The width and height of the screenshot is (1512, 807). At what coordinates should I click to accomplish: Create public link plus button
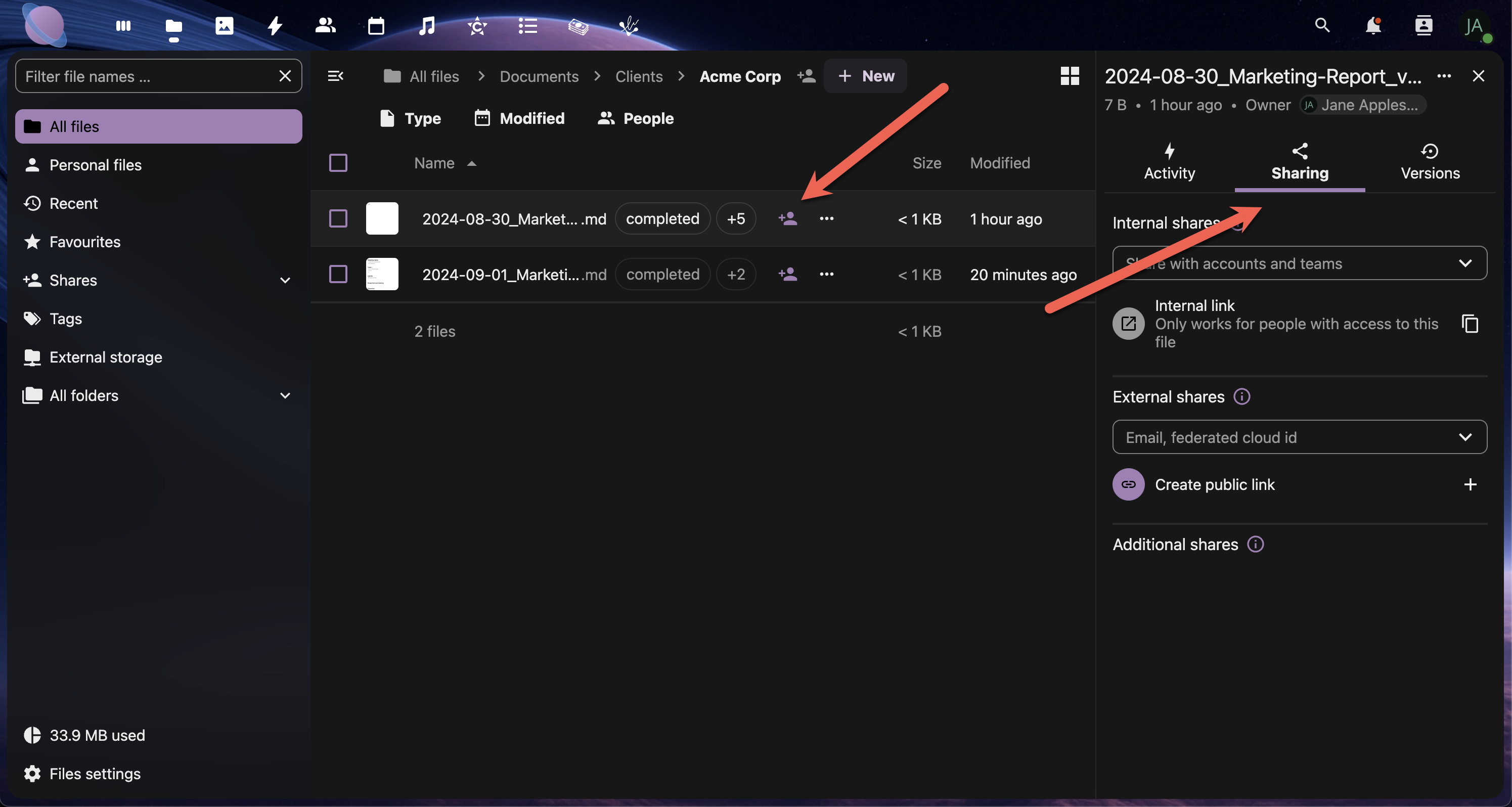[x=1470, y=484]
